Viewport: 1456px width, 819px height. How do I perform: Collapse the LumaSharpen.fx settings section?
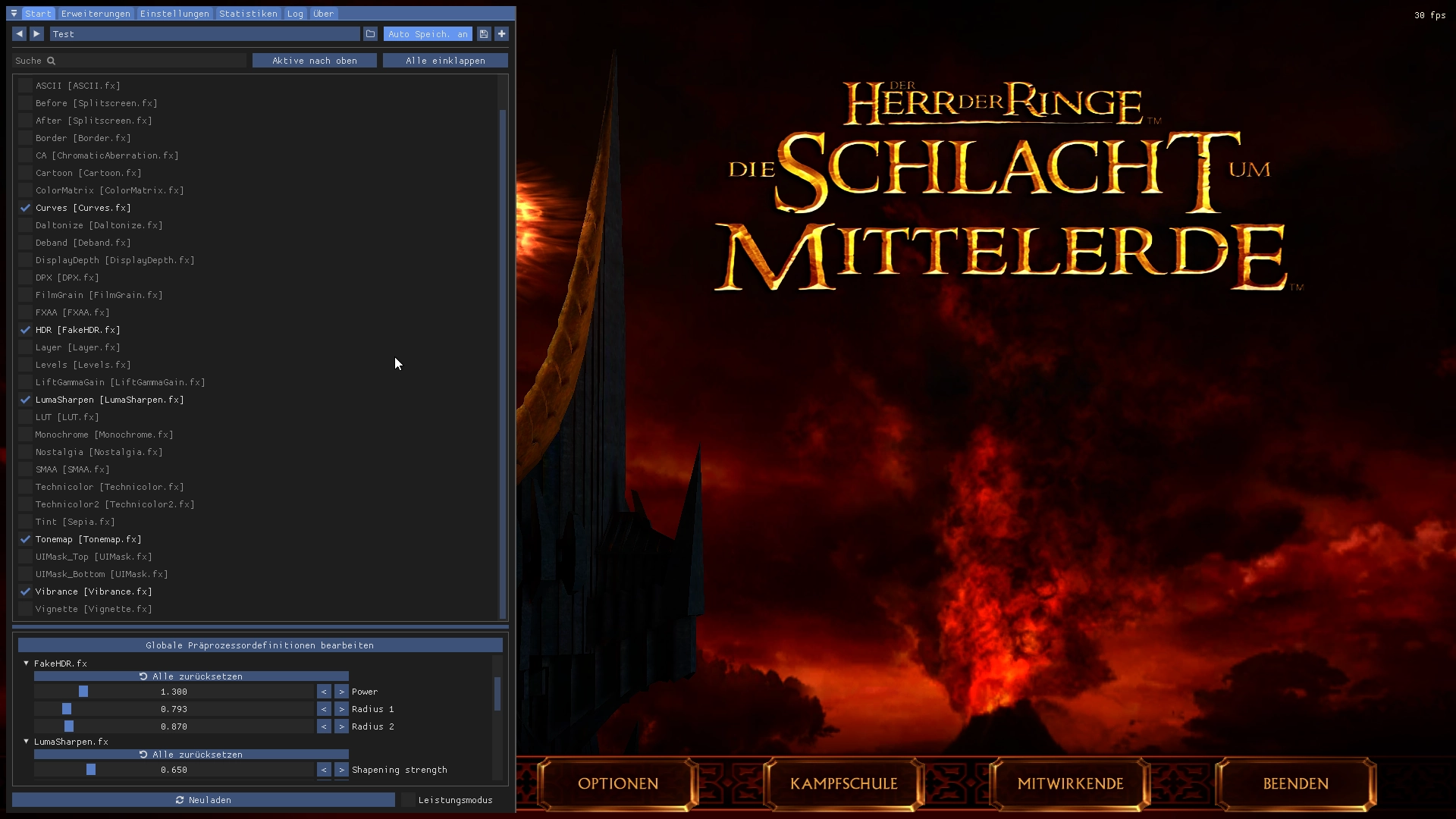27,742
